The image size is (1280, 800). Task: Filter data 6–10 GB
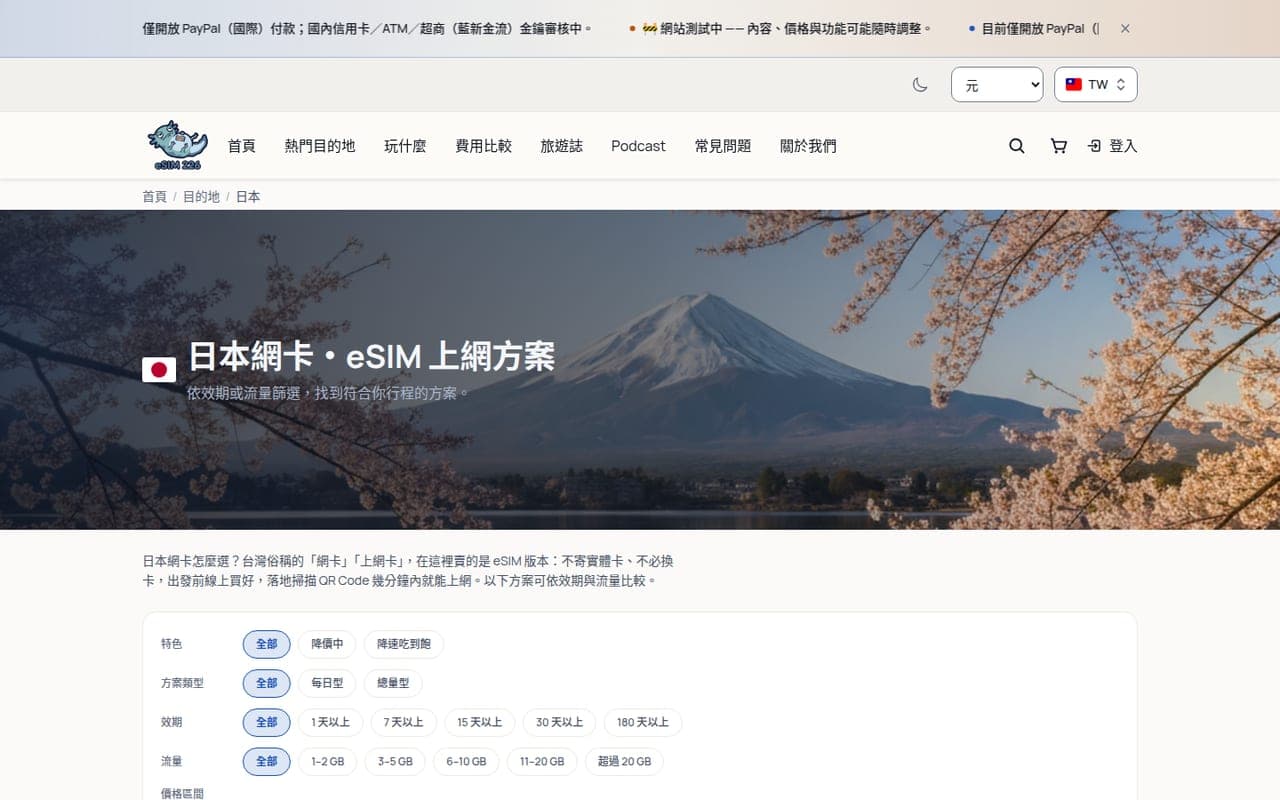point(466,761)
